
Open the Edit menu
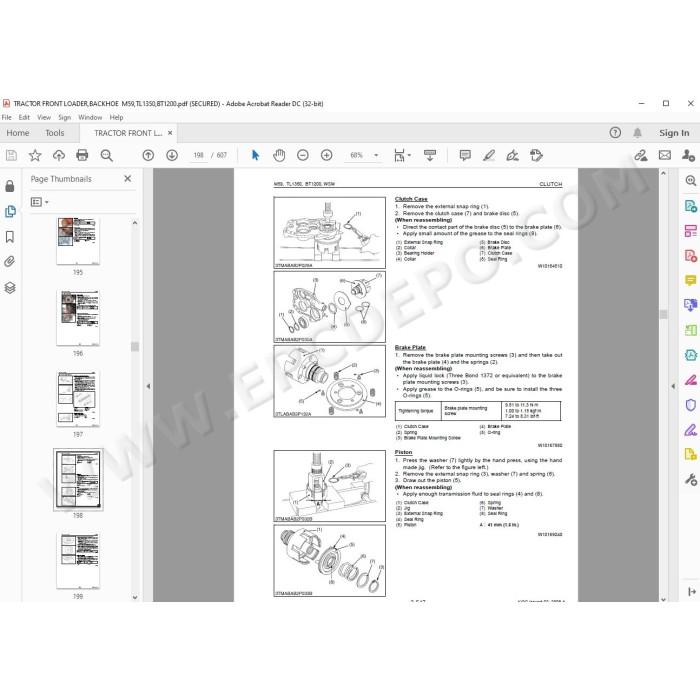coord(24,117)
